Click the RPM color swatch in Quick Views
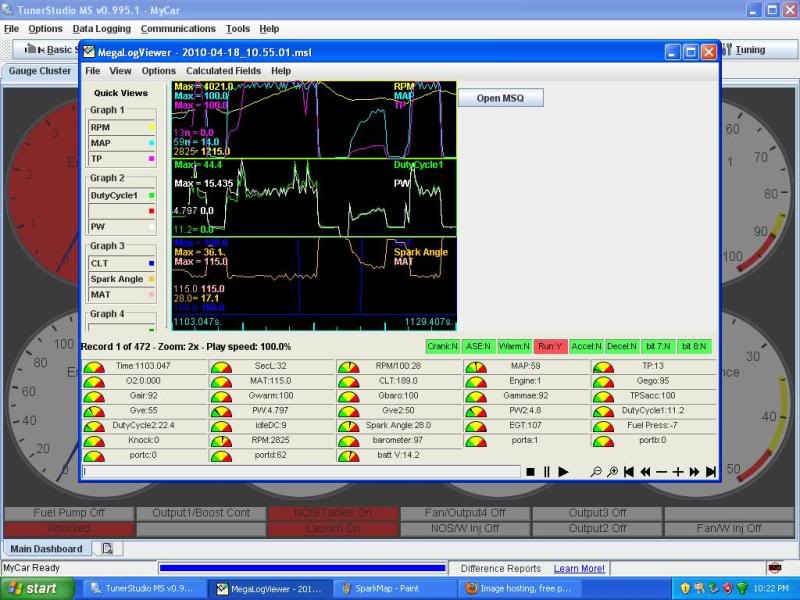This screenshot has width=800, height=600. (150, 128)
